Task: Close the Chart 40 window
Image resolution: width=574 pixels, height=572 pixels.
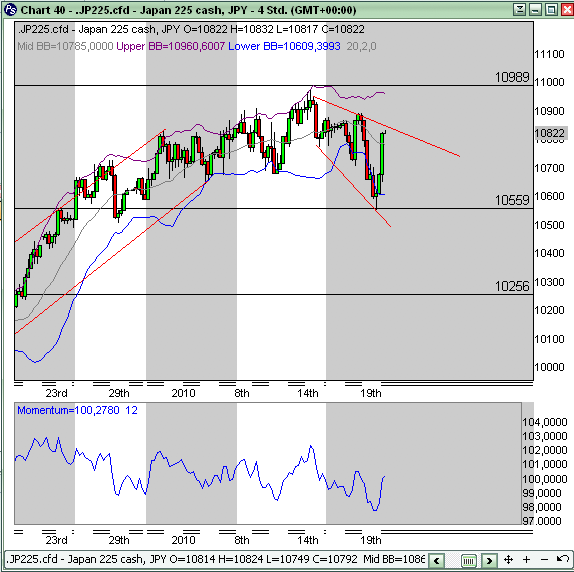Action: click(x=567, y=10)
